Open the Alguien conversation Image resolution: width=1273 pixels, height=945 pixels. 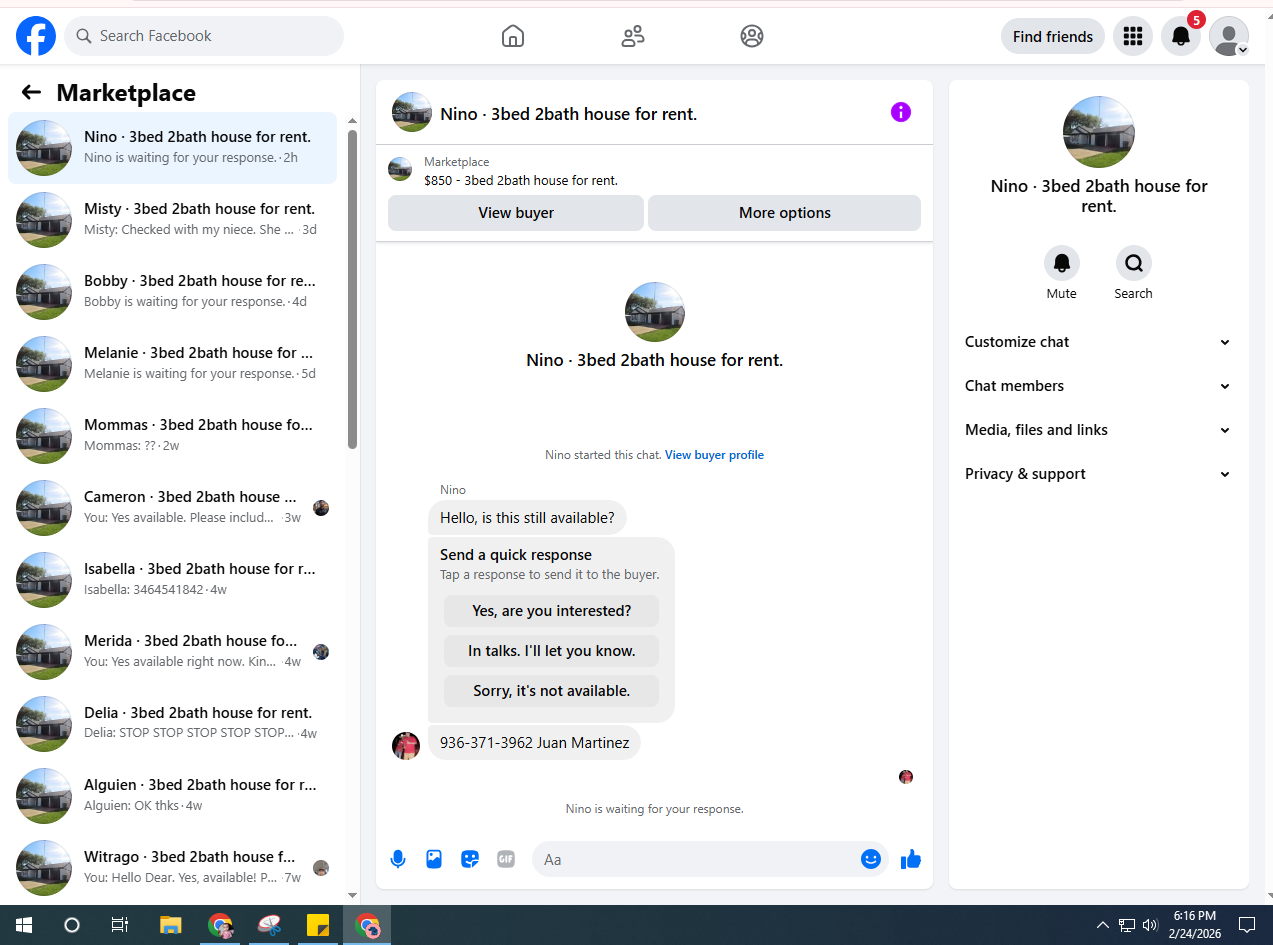(172, 796)
